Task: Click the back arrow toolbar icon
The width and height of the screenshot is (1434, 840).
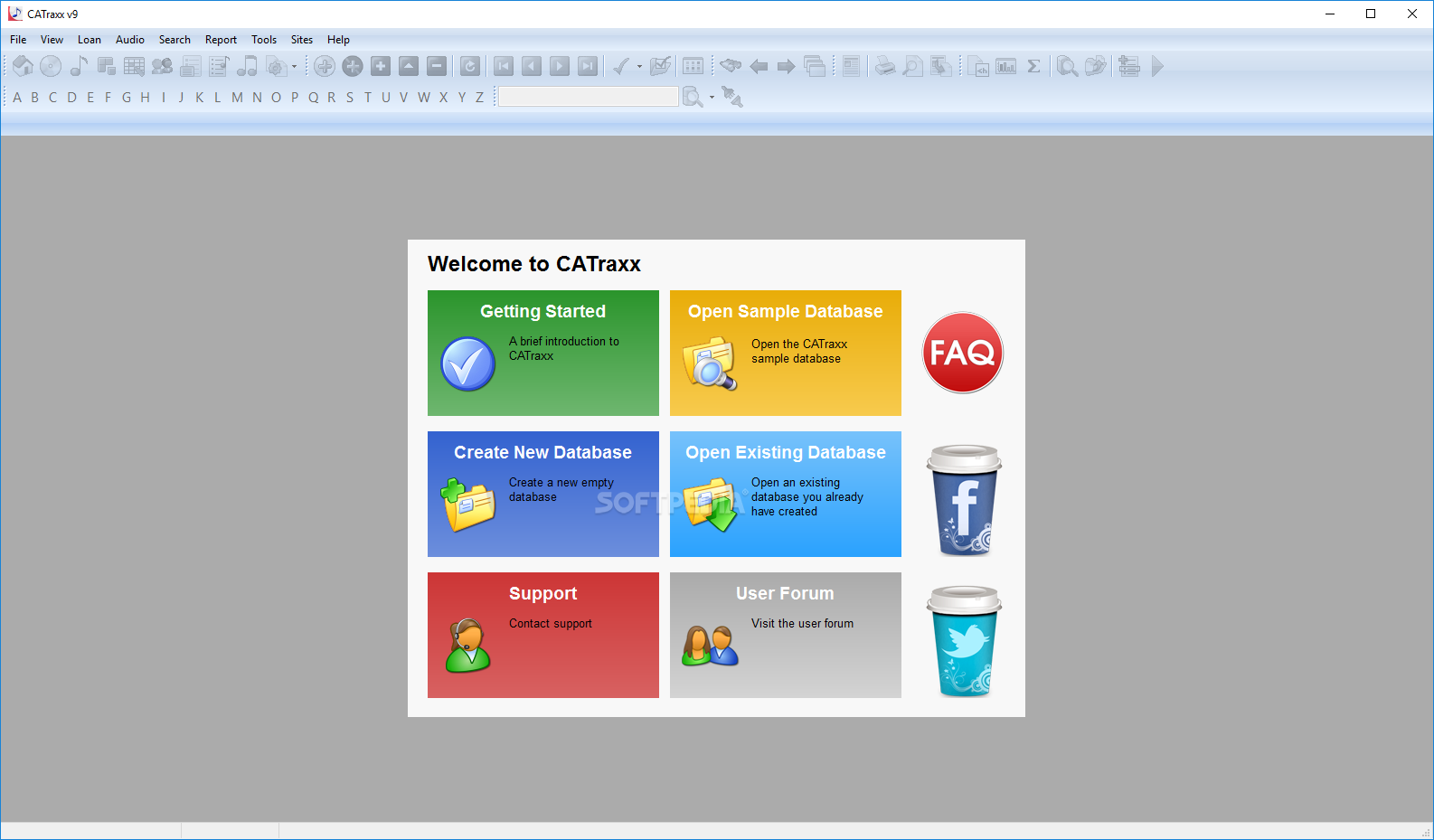Action: (759, 66)
